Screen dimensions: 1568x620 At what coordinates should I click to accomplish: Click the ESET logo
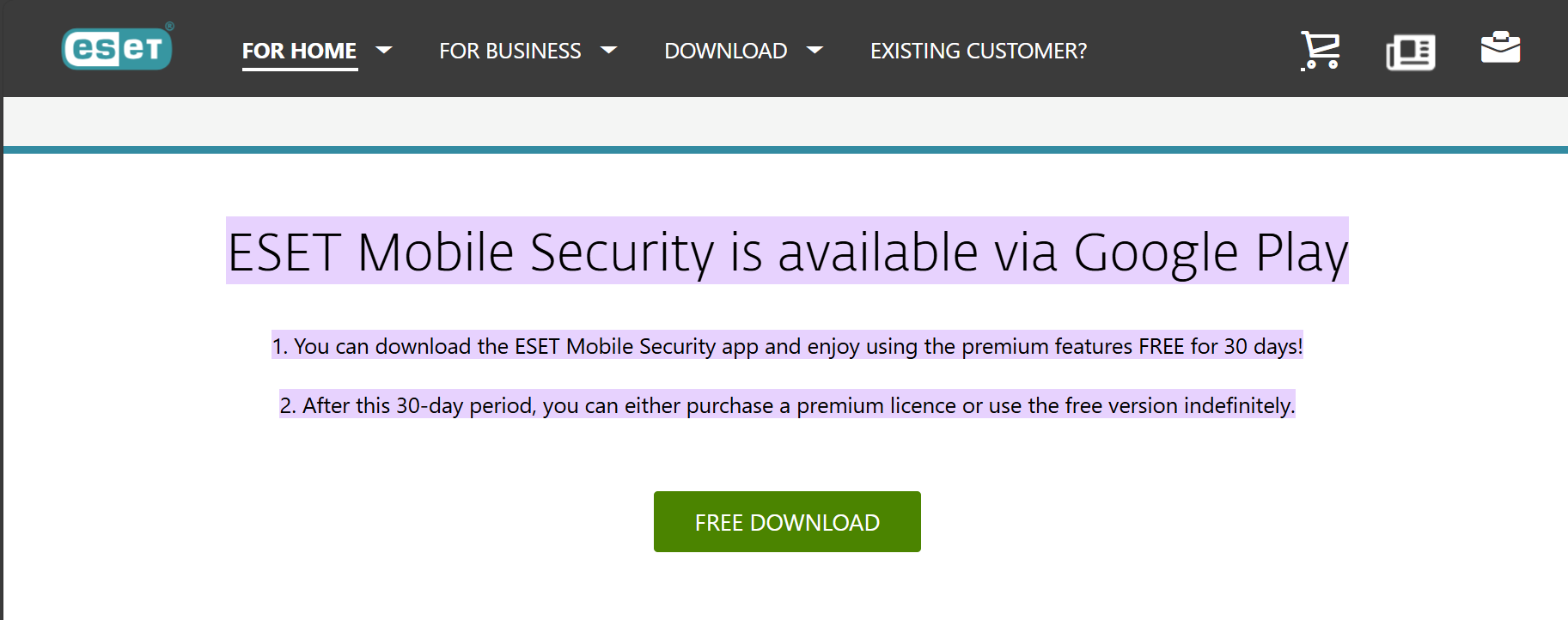click(x=117, y=48)
